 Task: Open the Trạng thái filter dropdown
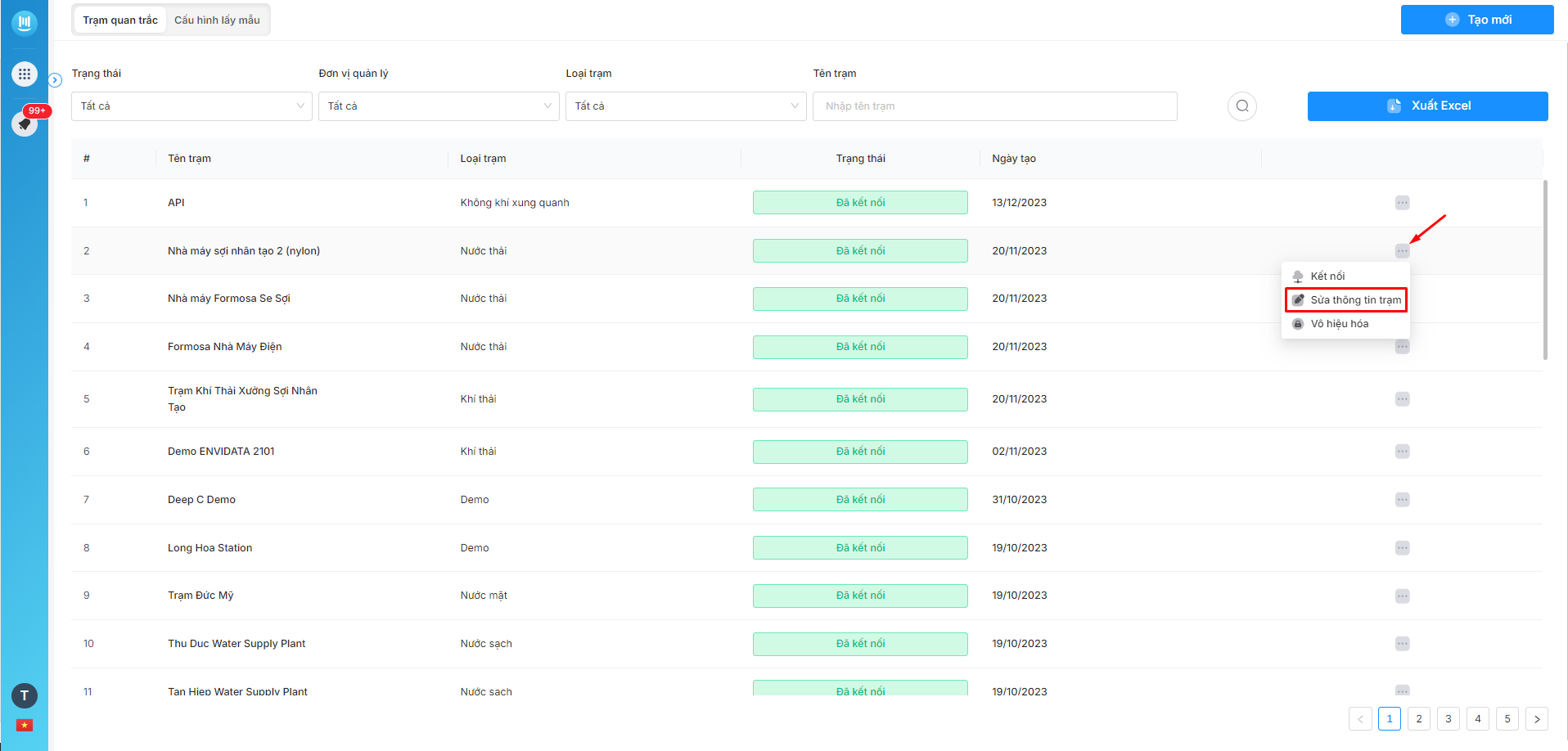191,106
